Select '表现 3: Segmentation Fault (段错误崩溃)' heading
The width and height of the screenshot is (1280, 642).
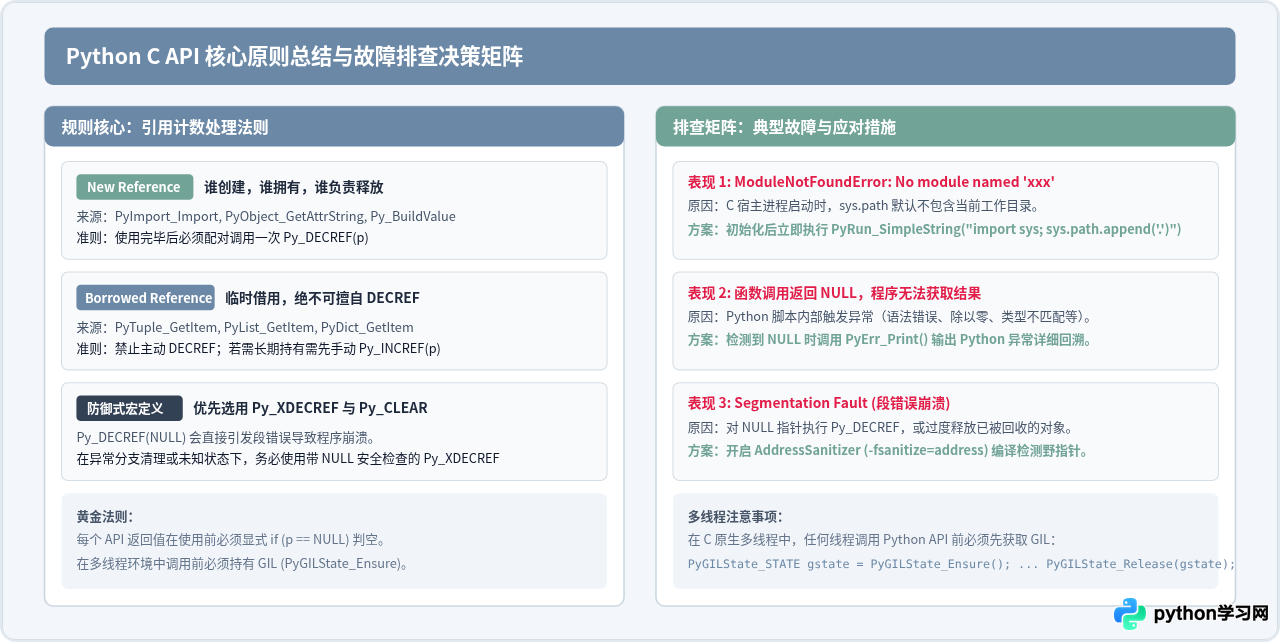[x=819, y=403]
